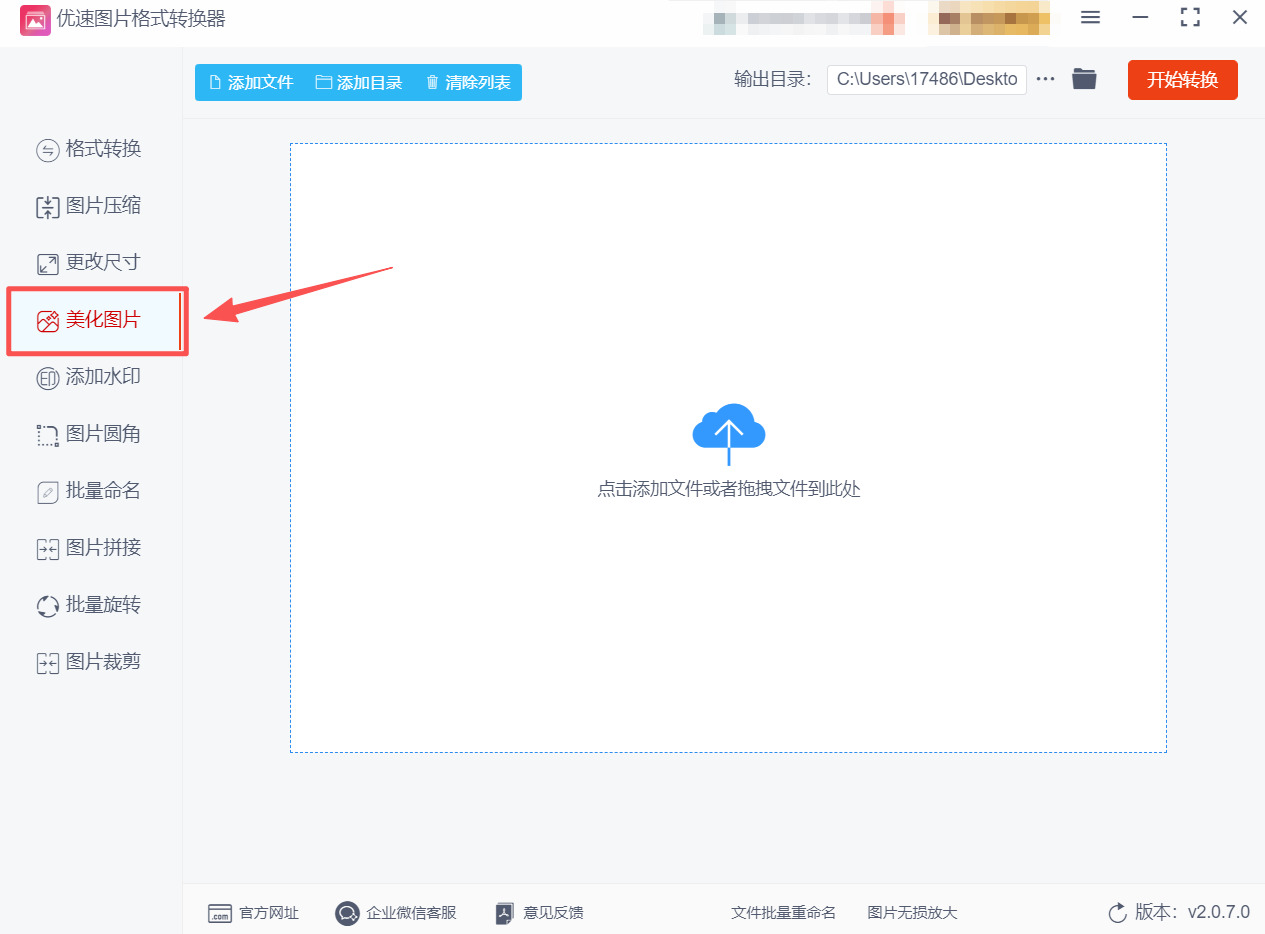
Task: Open the 添加水印 watermark tool
Action: [x=90, y=377]
